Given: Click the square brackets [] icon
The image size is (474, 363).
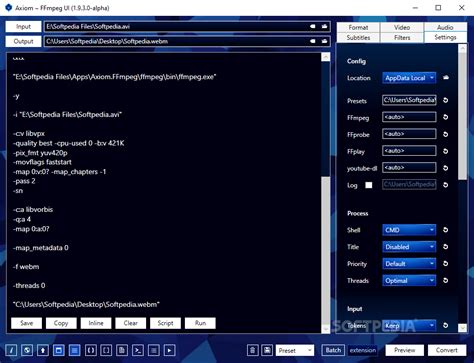Looking at the screenshot, I should coord(106,350).
